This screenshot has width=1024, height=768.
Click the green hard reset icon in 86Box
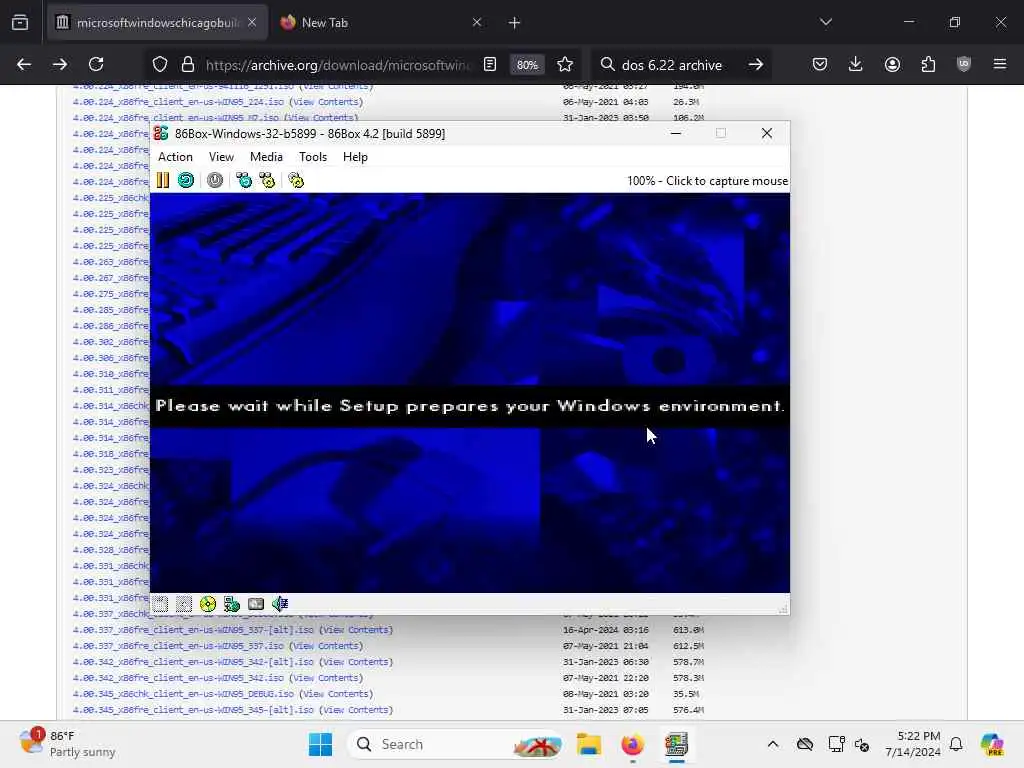coord(186,180)
